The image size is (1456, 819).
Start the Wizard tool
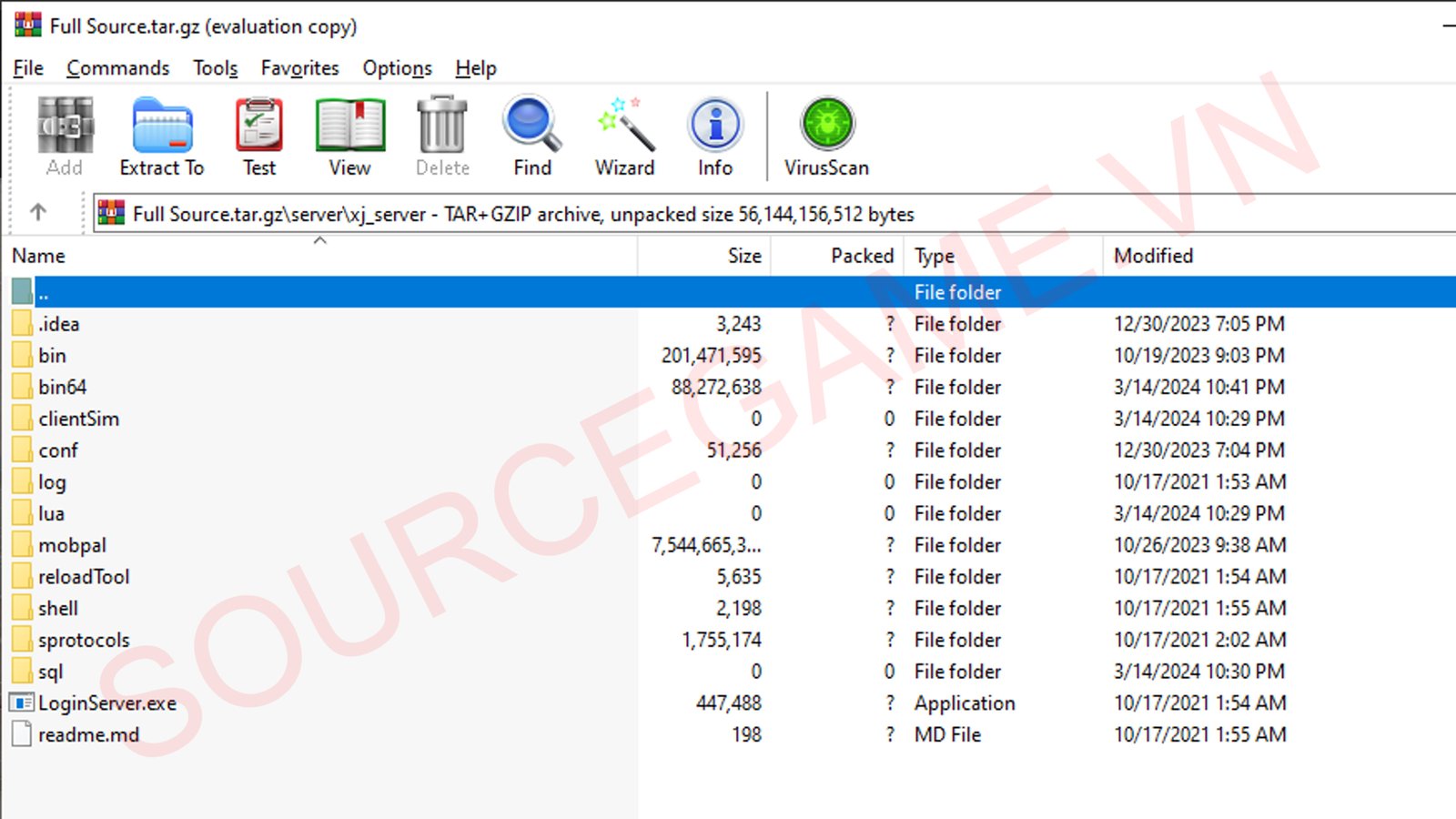[x=624, y=136]
